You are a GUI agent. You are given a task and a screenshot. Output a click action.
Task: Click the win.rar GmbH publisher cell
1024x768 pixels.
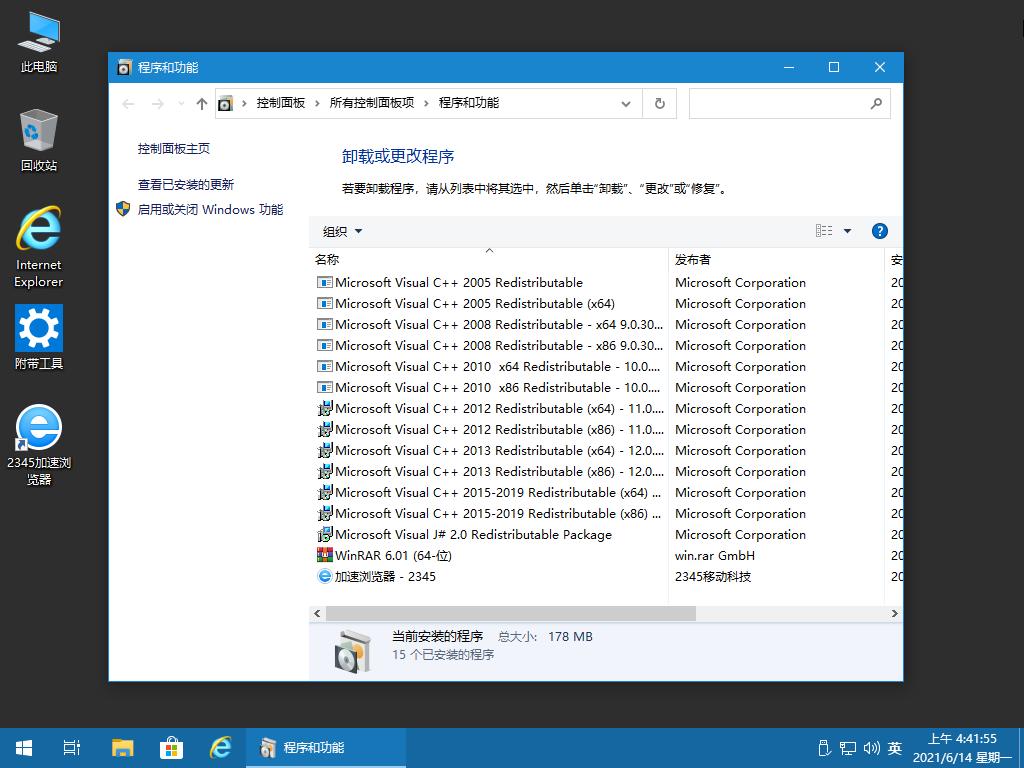[x=714, y=555]
